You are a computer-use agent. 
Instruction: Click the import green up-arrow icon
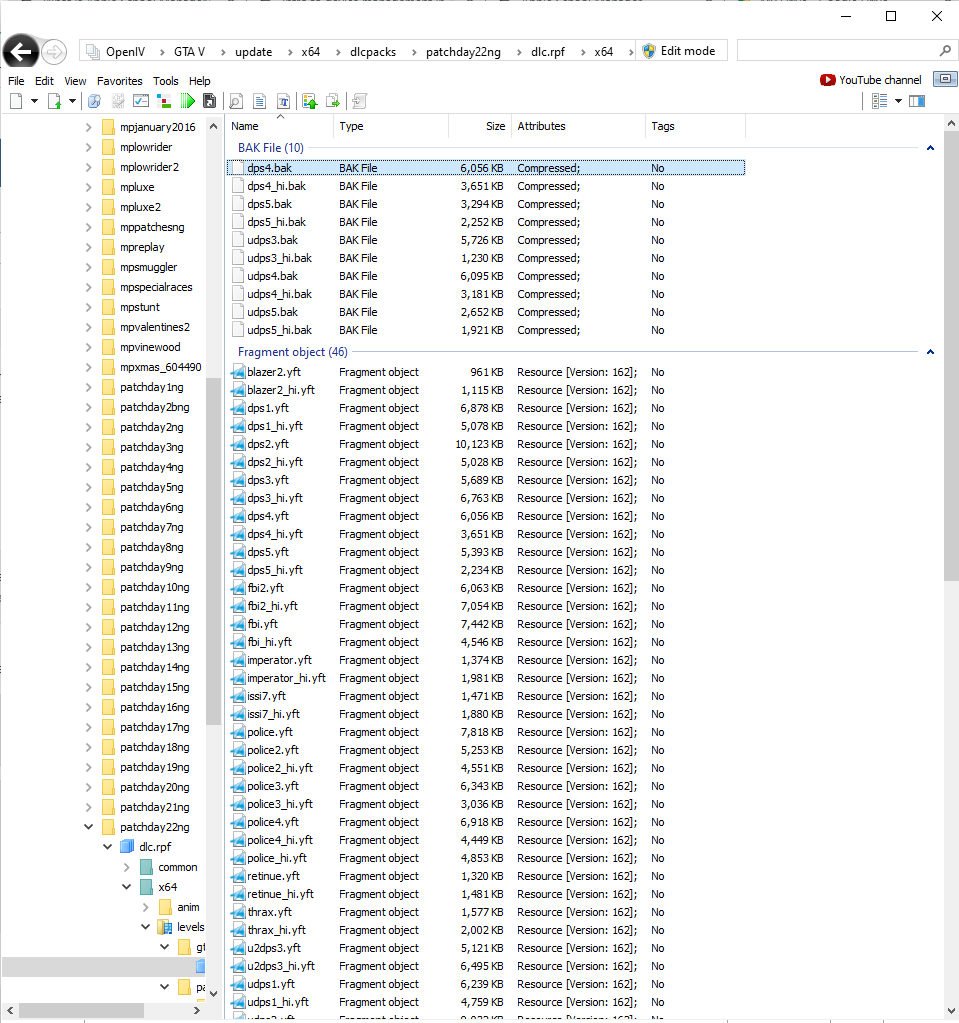[310, 101]
